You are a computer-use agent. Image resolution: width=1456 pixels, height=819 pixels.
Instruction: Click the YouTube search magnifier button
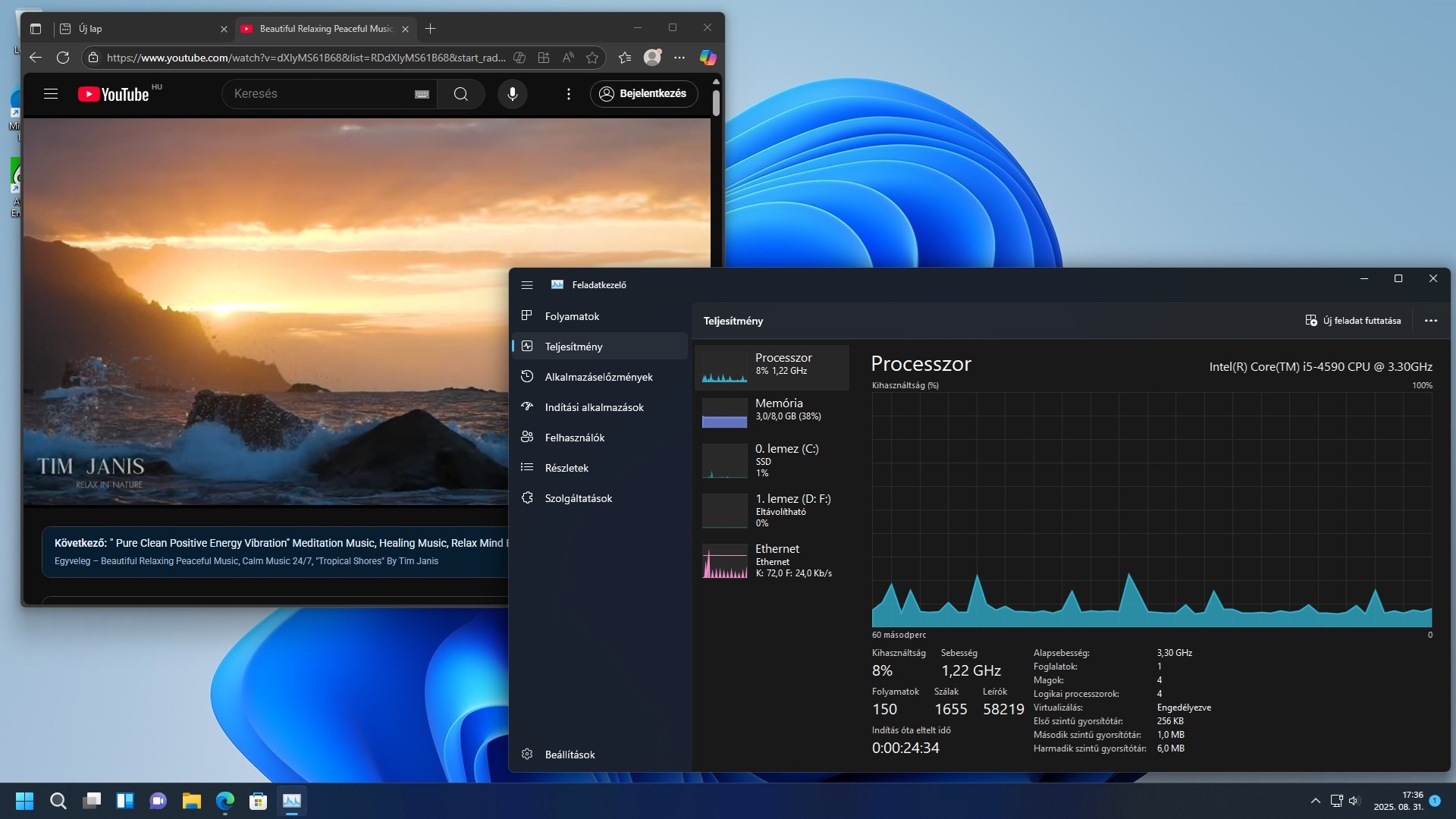460,94
